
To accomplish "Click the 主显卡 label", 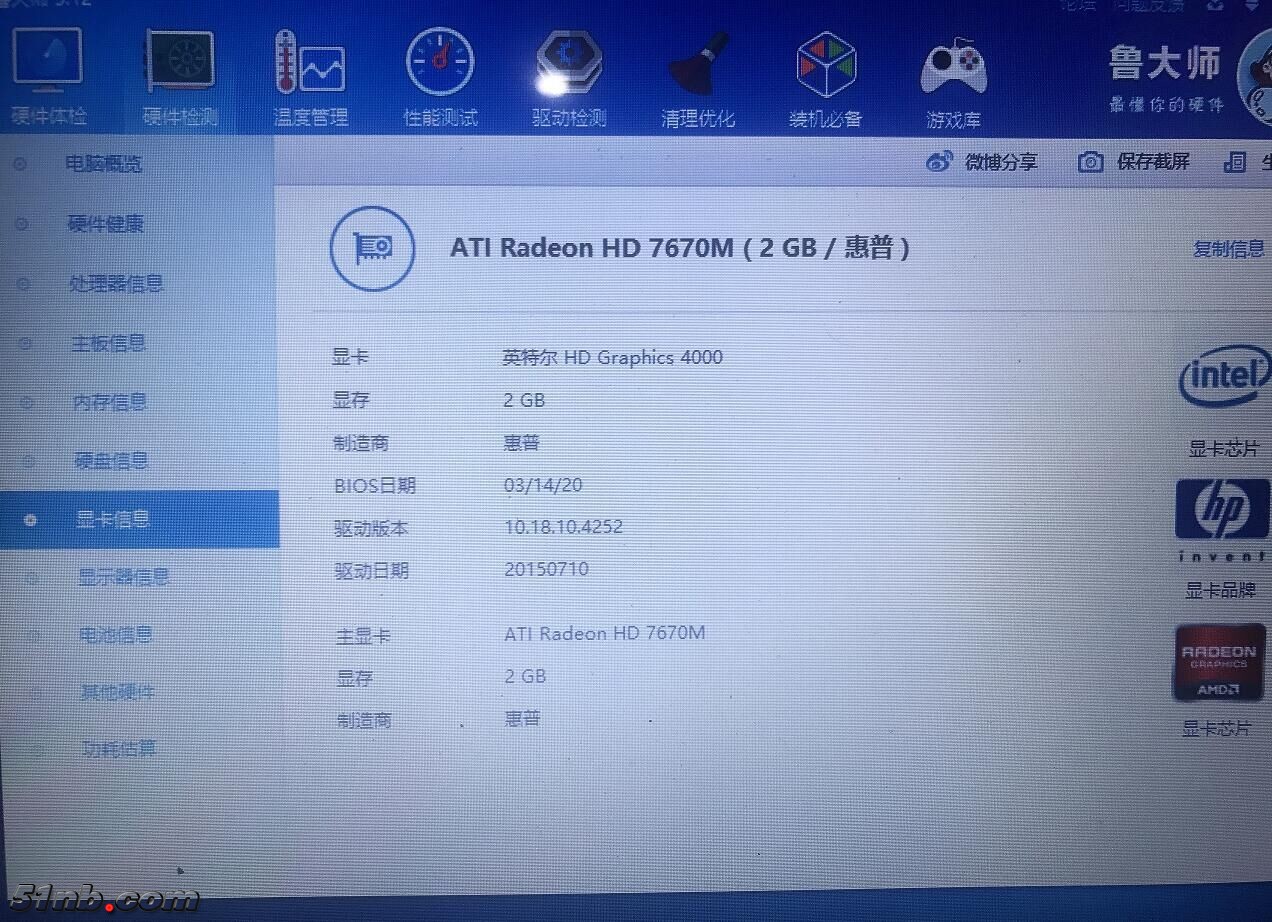I will click(x=363, y=635).
